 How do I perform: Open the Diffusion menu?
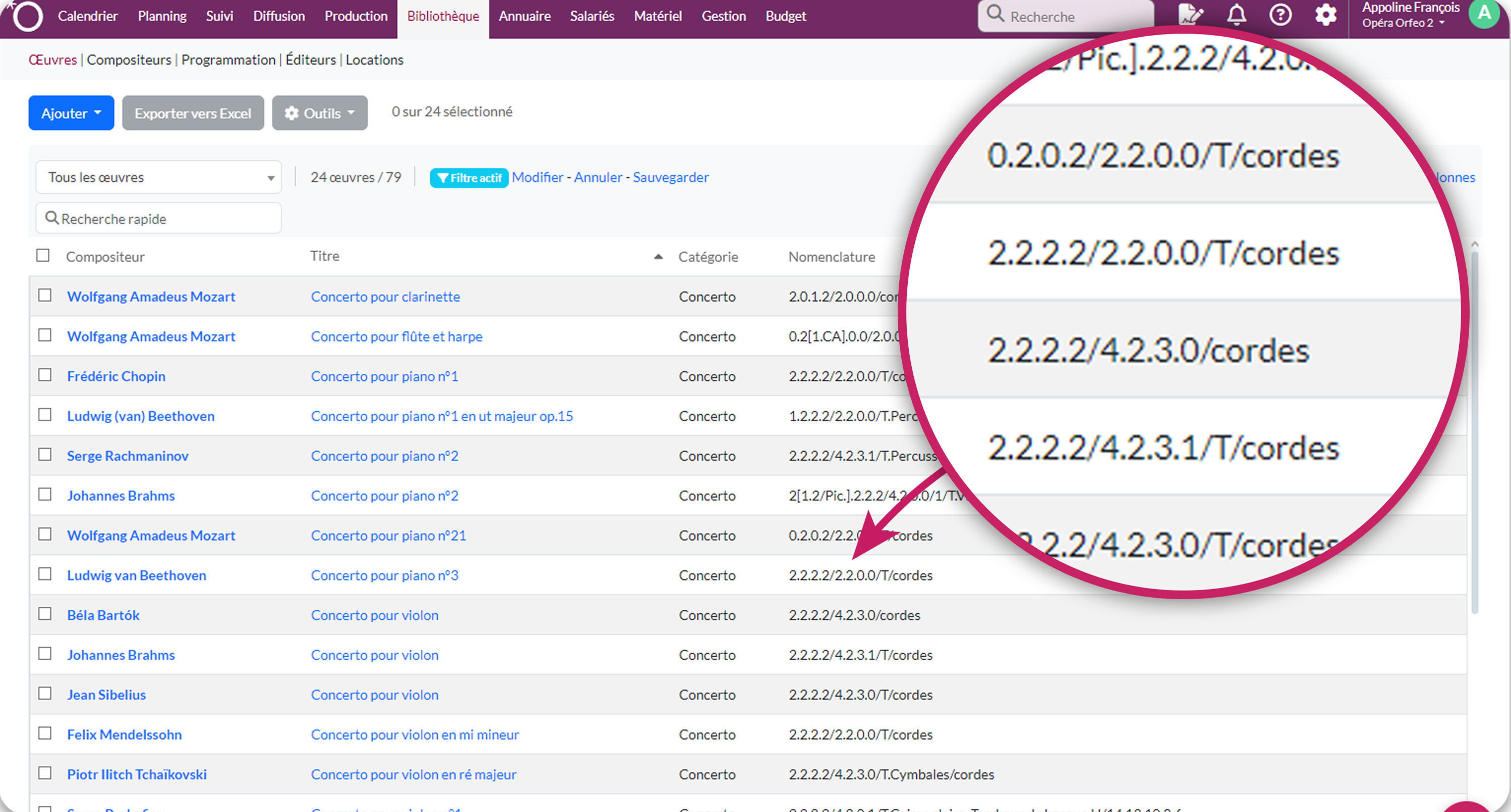278,16
